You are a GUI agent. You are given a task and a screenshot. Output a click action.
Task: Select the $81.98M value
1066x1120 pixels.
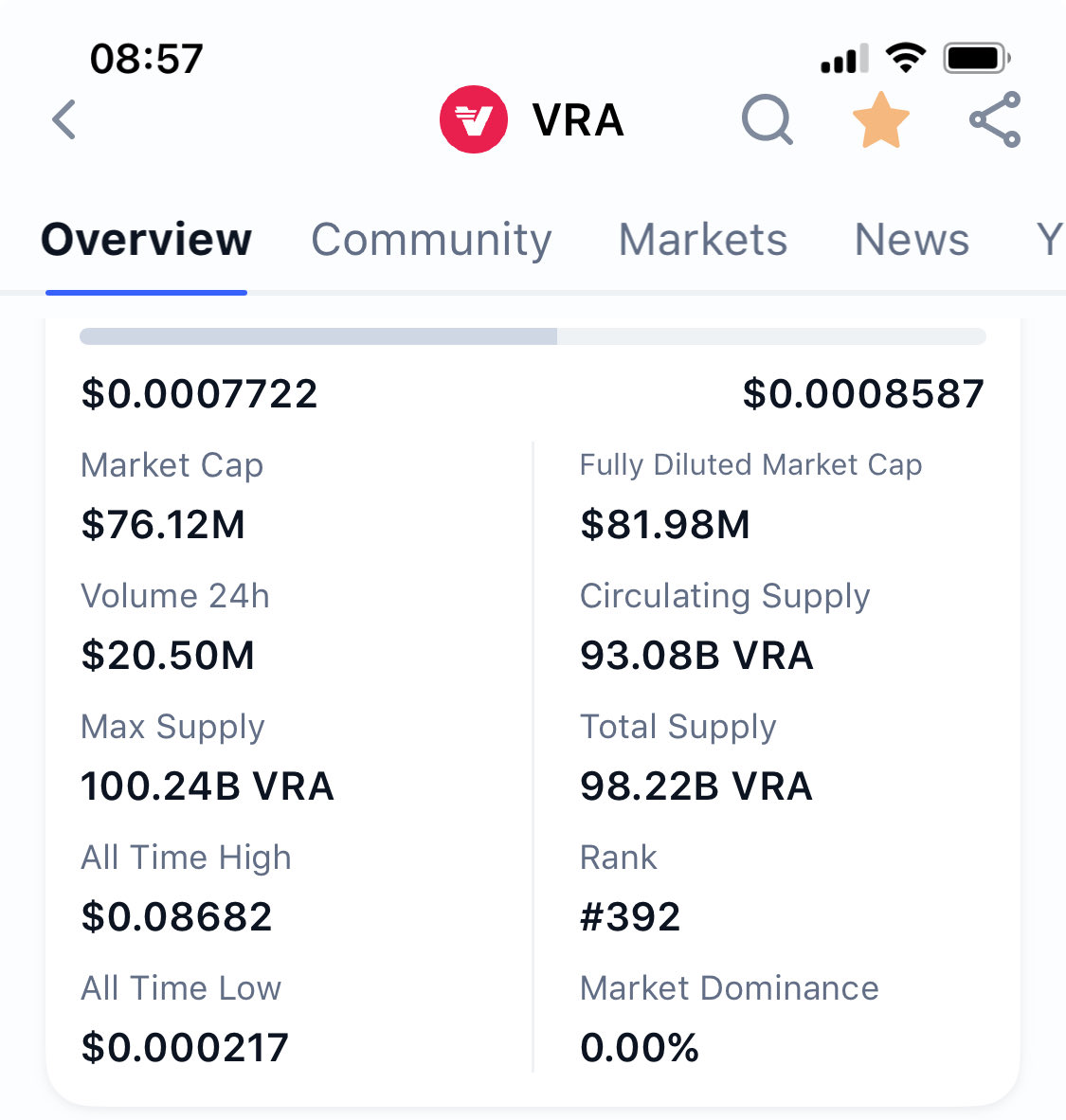click(x=665, y=524)
